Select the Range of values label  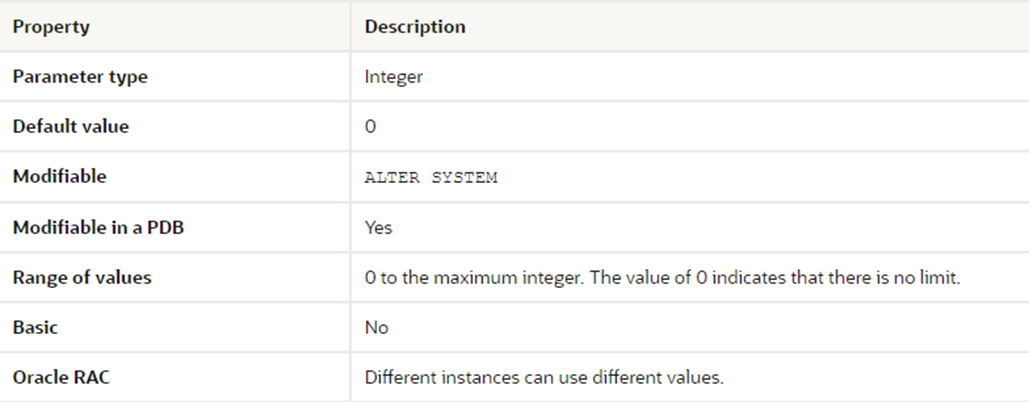pos(82,277)
